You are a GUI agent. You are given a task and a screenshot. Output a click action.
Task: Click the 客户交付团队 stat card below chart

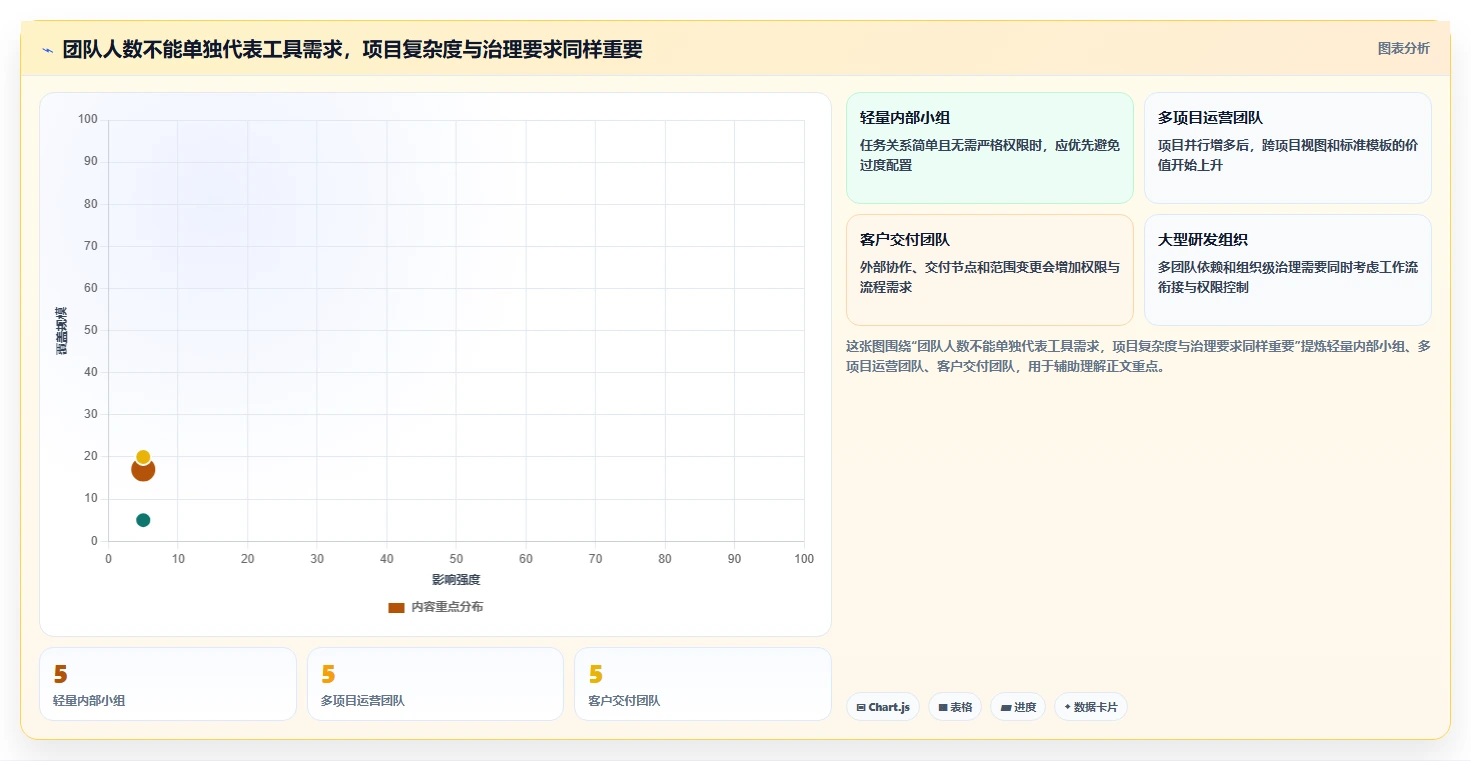click(702, 684)
